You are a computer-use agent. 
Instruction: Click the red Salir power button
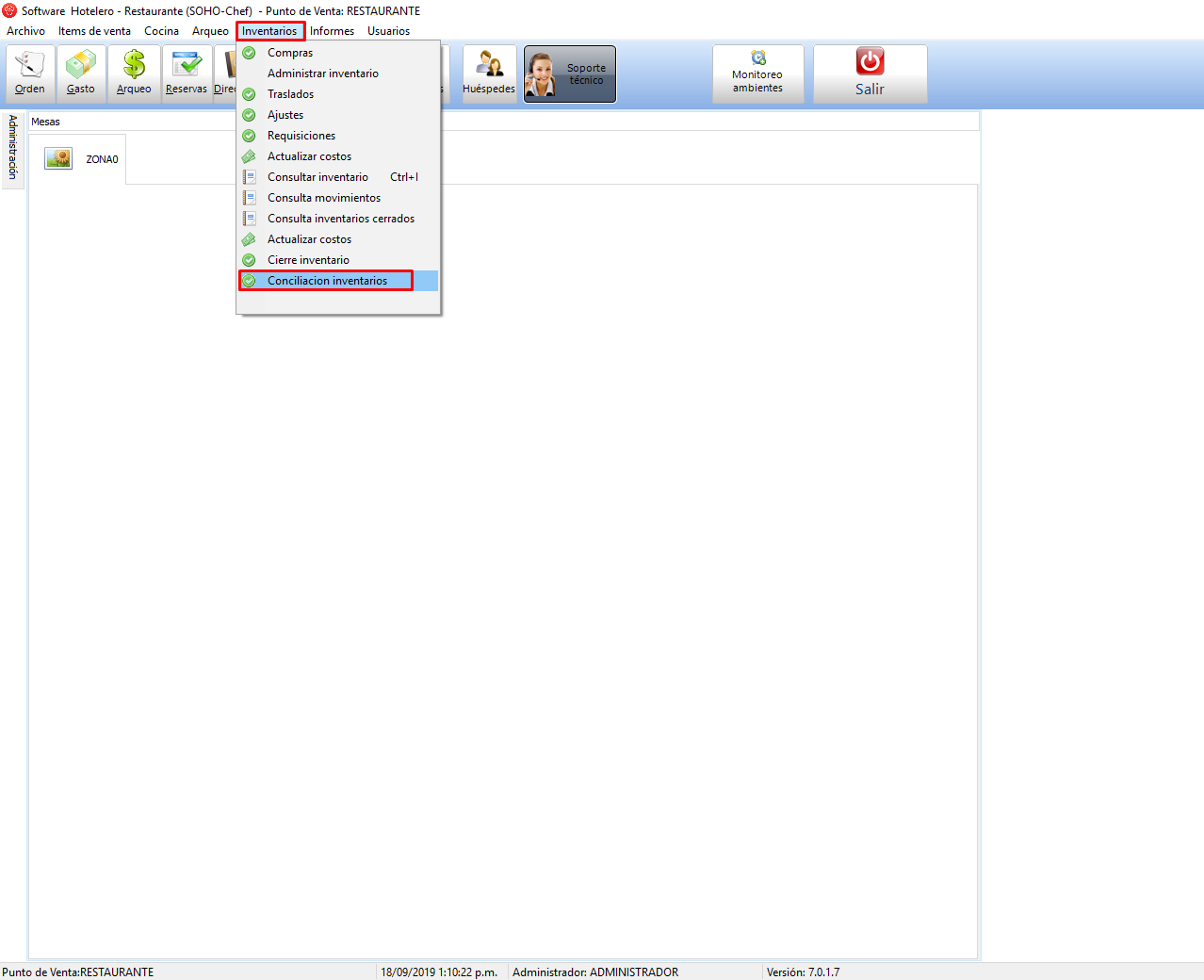[870, 73]
